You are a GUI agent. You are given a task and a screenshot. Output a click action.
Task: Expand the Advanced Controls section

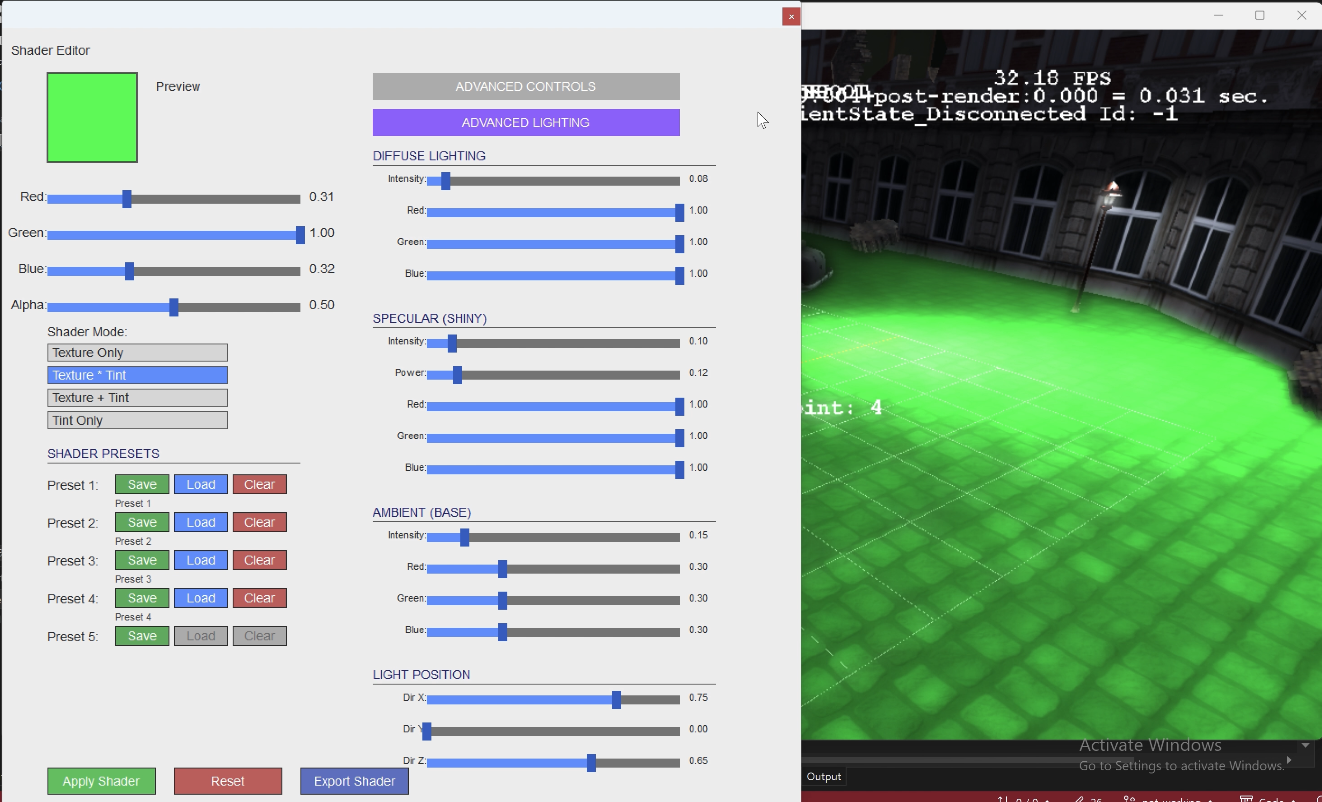coord(525,87)
